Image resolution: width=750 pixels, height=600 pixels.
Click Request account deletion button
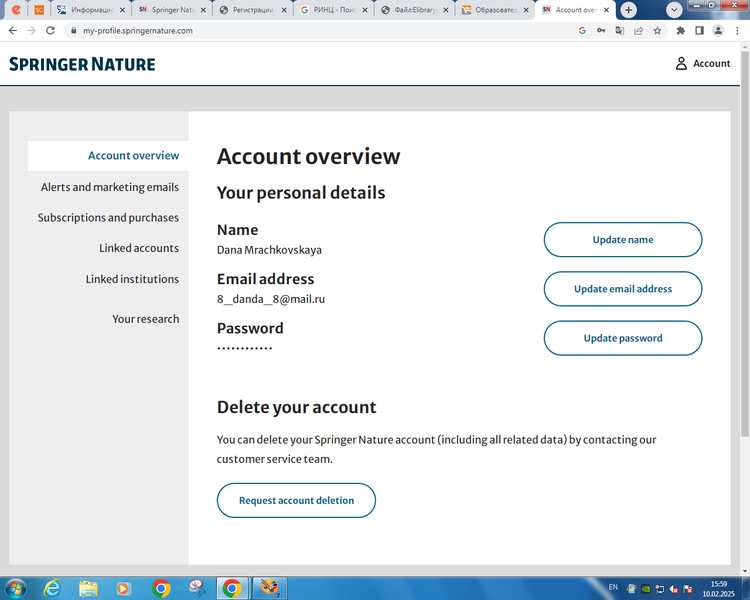coord(296,500)
